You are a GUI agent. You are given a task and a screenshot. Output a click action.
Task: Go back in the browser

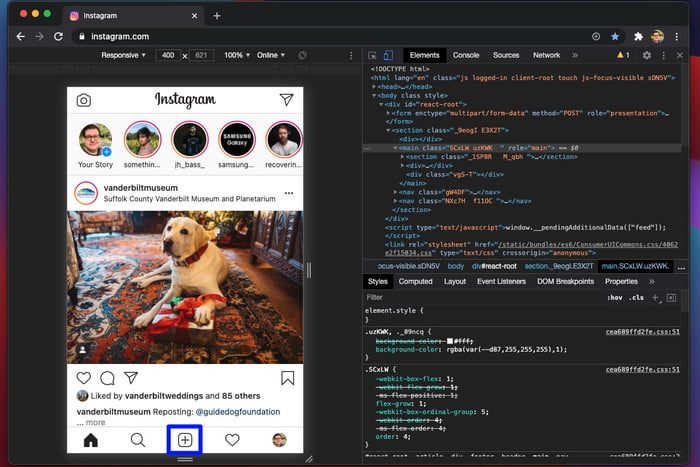[x=21, y=37]
